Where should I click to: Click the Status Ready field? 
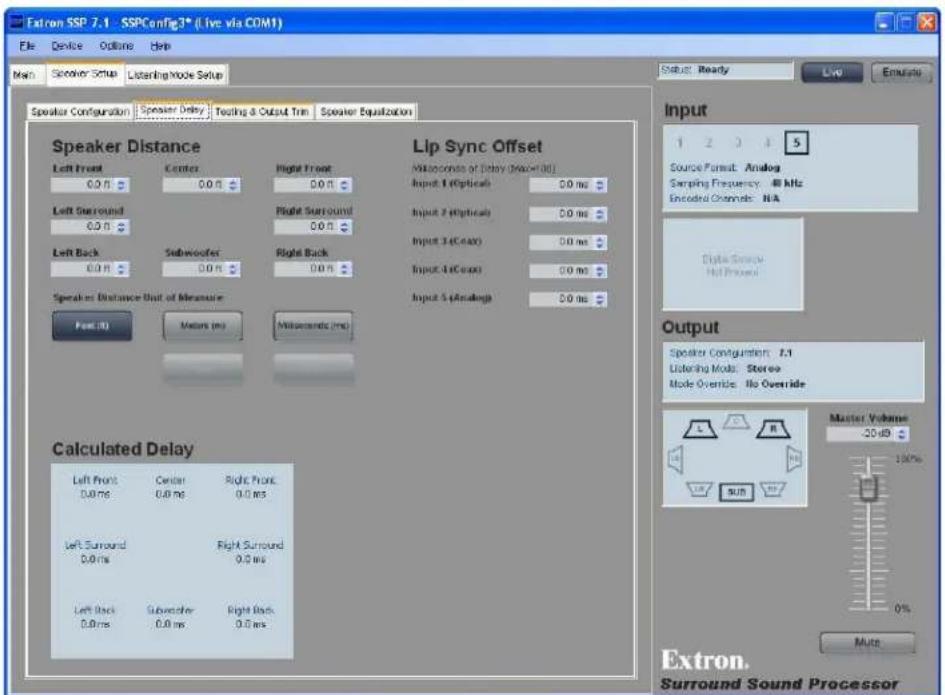tap(726, 71)
